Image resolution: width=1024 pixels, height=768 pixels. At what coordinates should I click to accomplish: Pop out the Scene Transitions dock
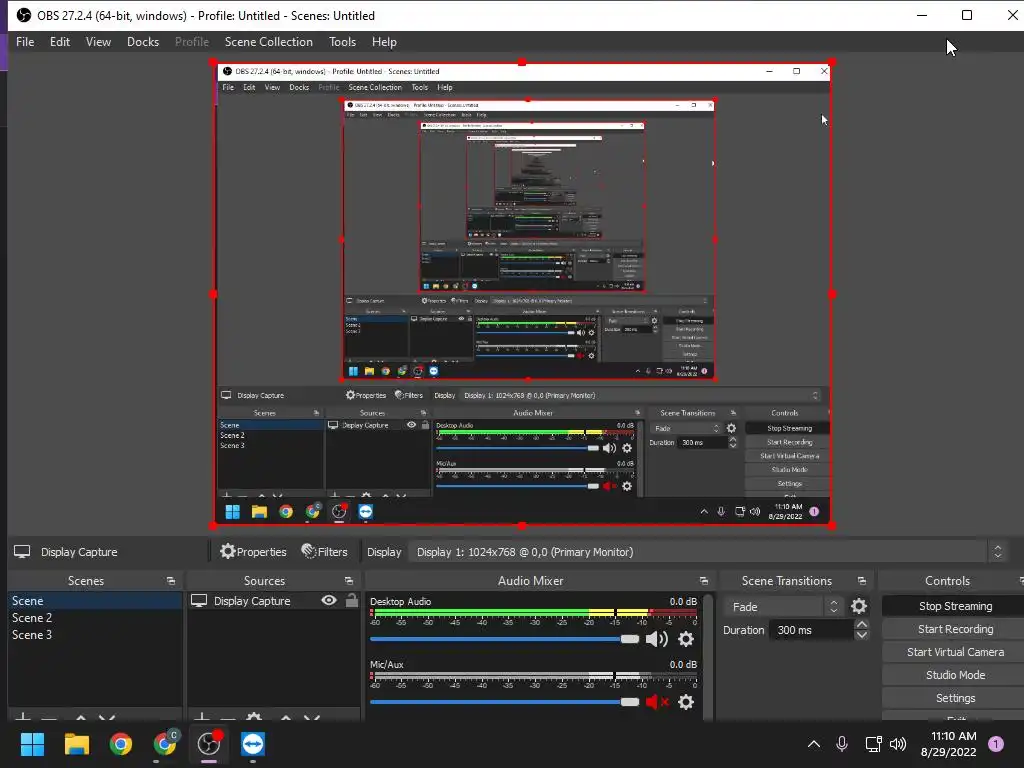pyautogui.click(x=861, y=581)
